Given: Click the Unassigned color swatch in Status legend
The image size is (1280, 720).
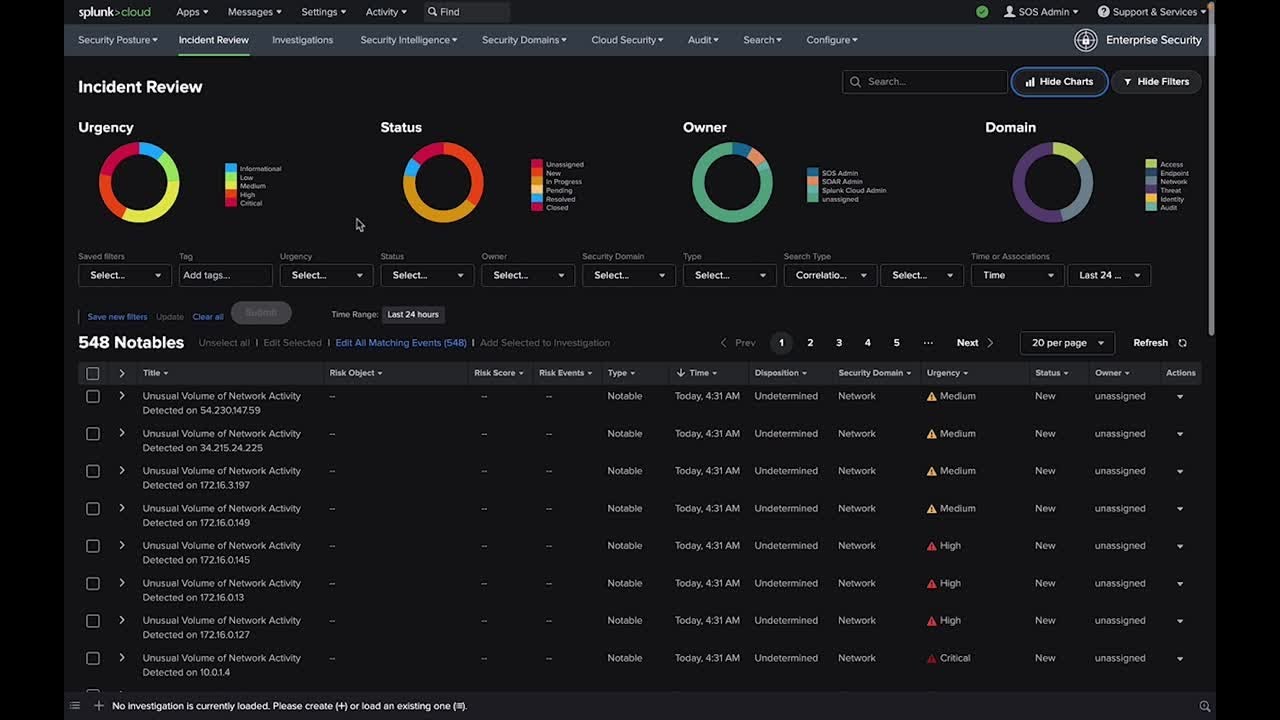Looking at the screenshot, I should tap(537, 164).
